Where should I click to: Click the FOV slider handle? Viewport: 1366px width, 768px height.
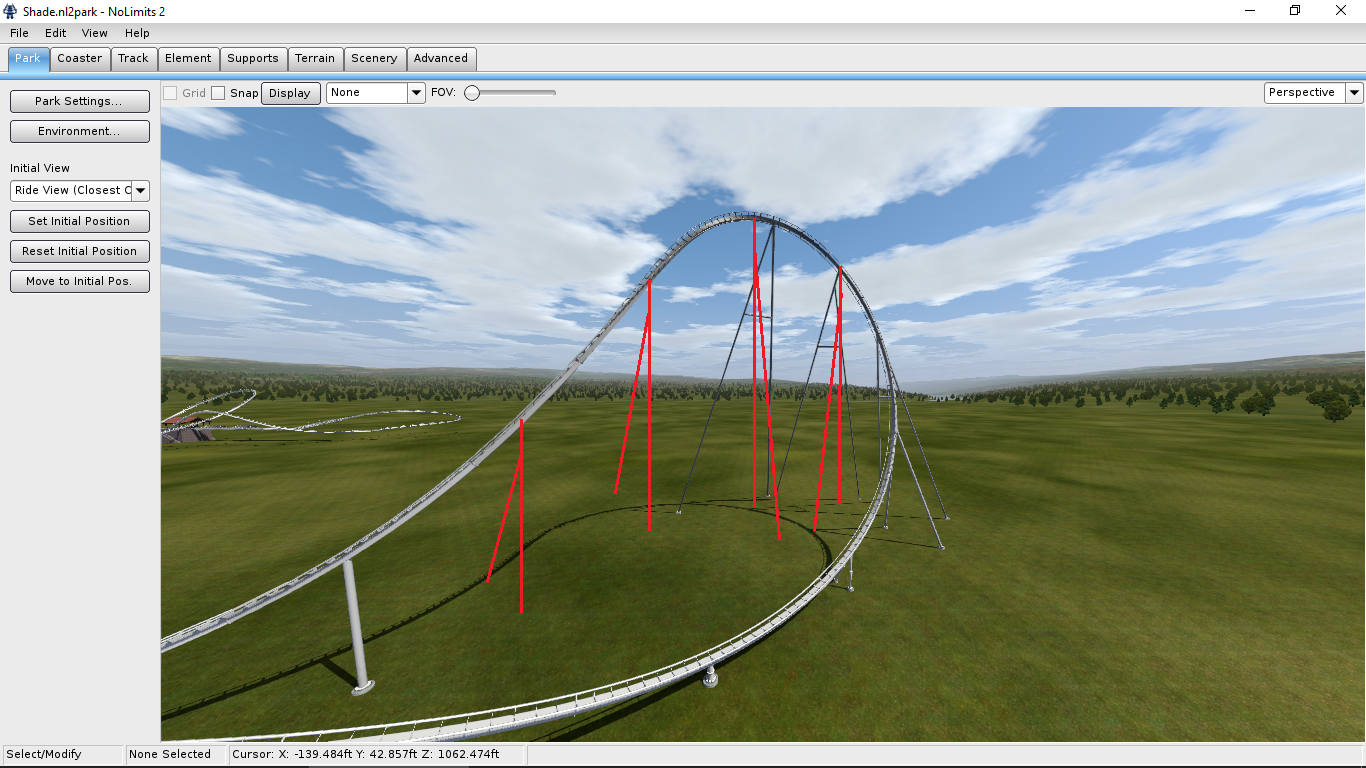click(x=472, y=93)
